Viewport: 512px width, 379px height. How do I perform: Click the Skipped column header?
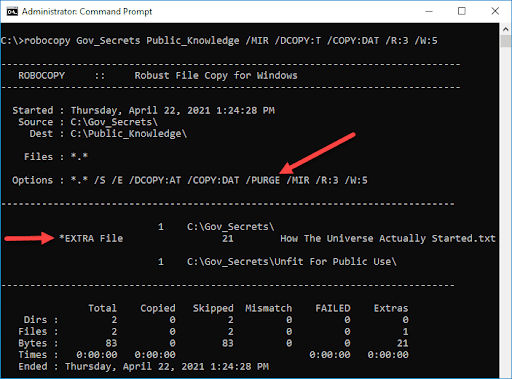213,308
